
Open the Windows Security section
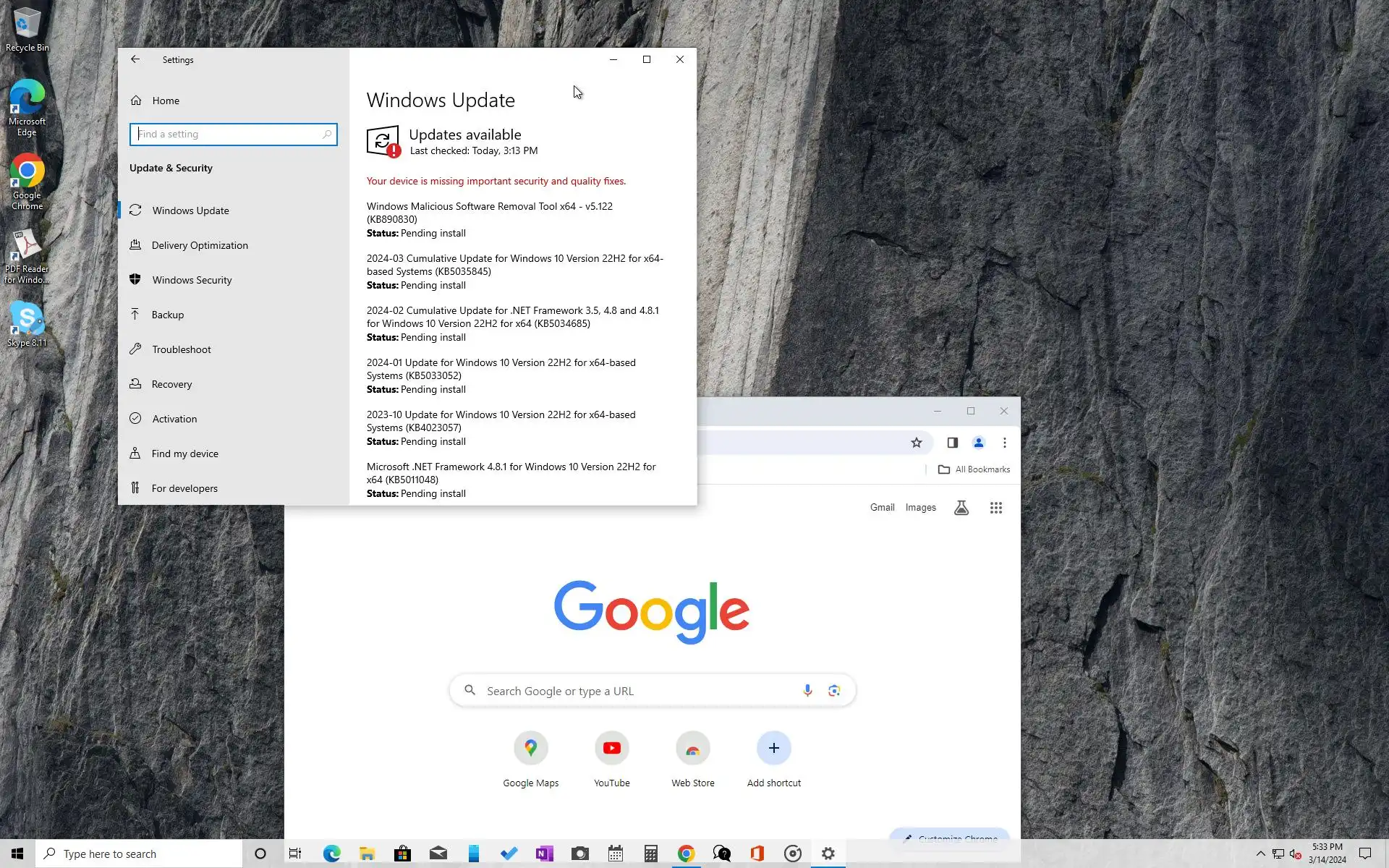pos(191,280)
